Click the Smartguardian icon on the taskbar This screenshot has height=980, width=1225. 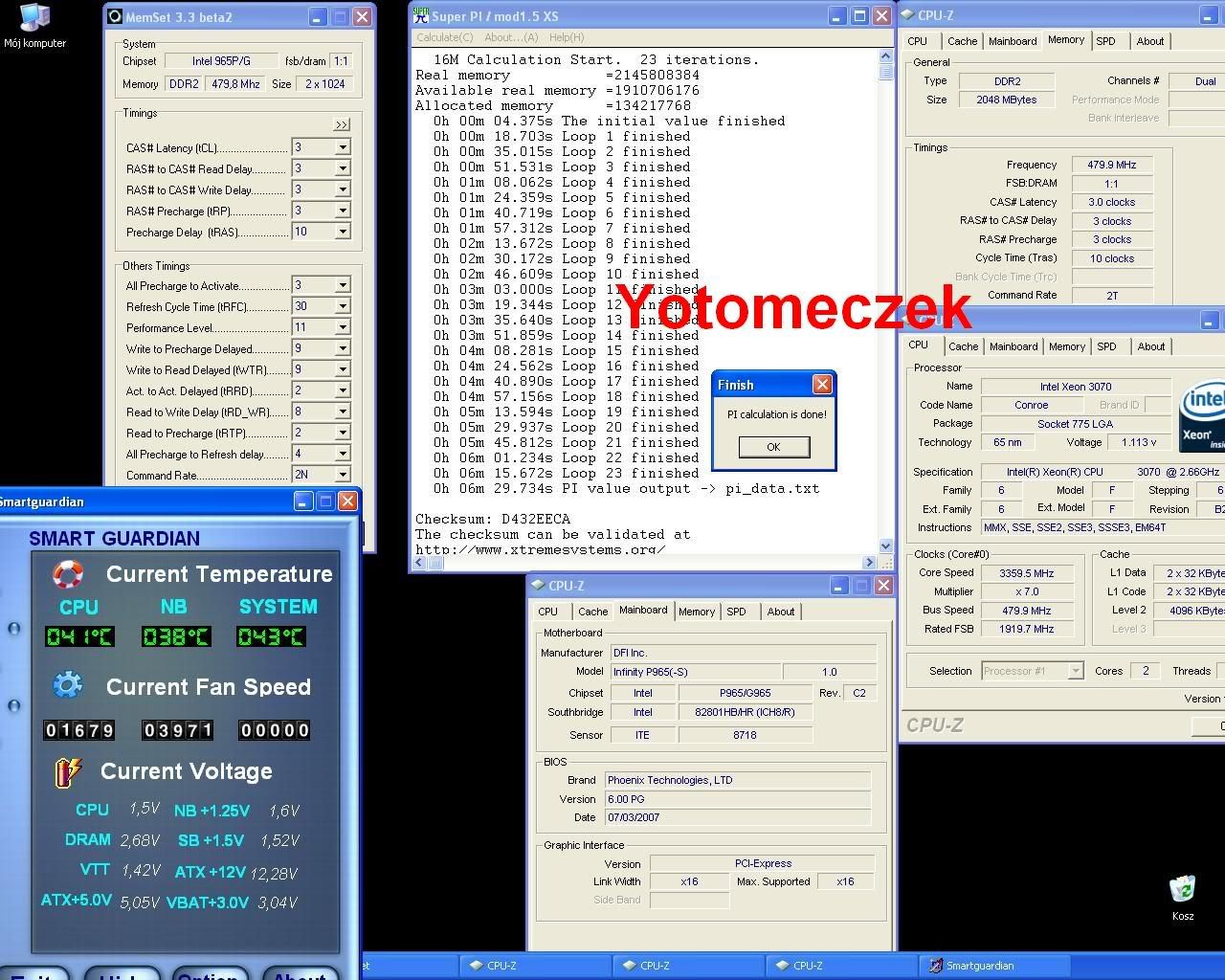click(x=936, y=966)
